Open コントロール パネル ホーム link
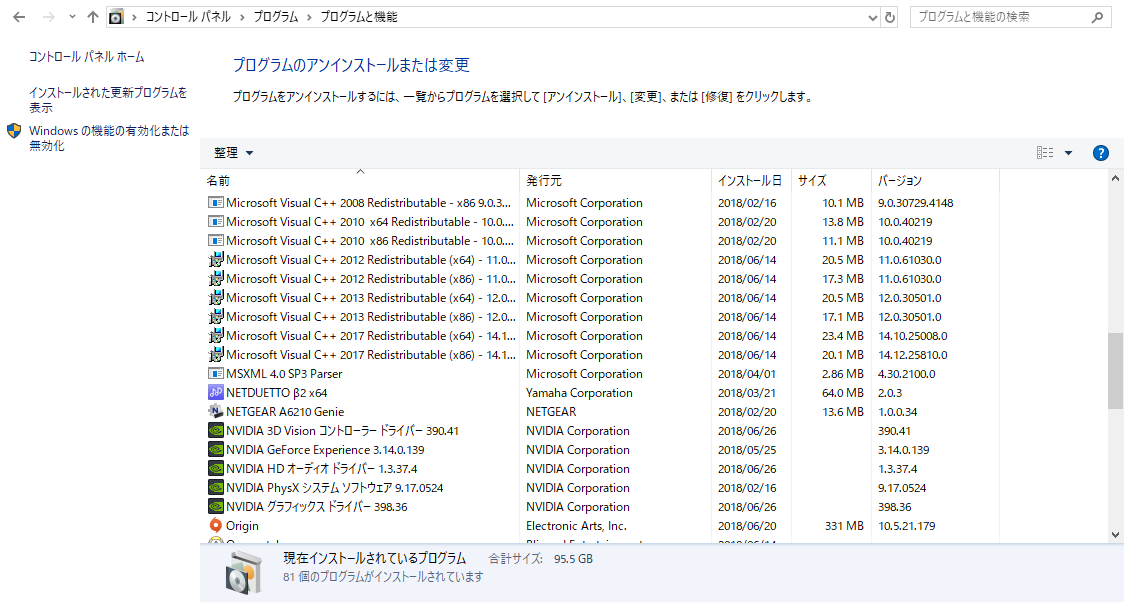Viewport: 1124px width, 602px height. [x=87, y=57]
